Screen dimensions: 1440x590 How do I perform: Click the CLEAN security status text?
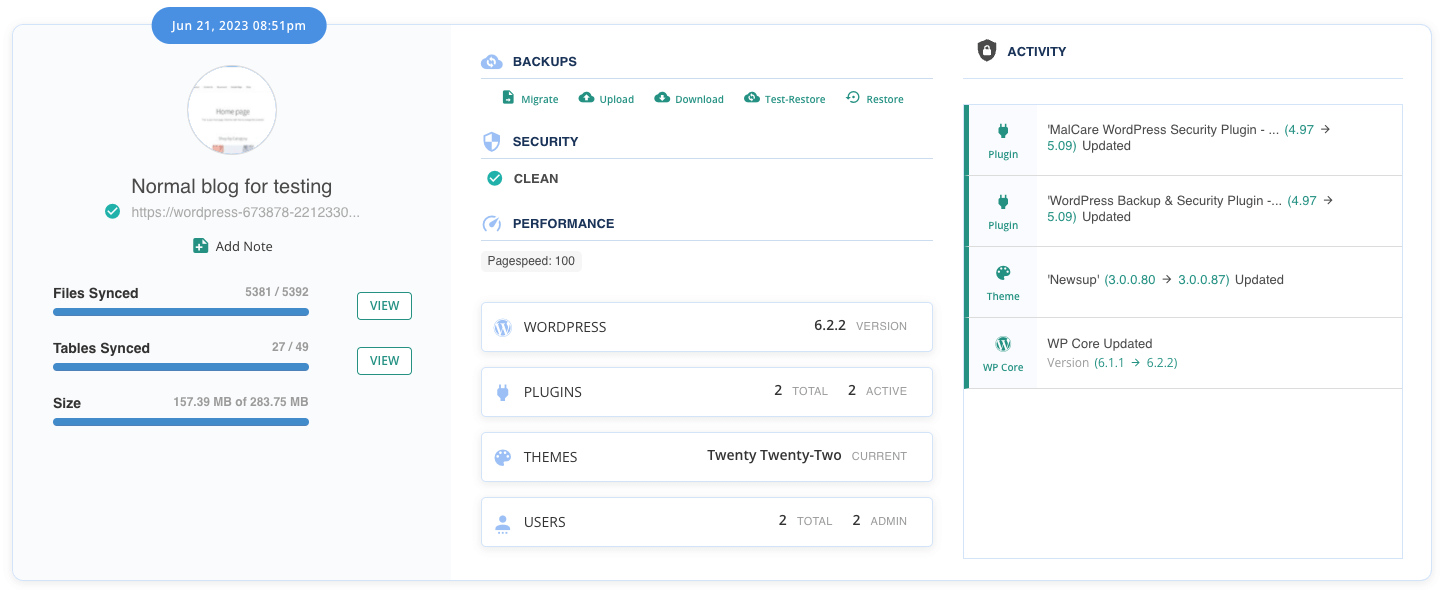pyautogui.click(x=536, y=179)
